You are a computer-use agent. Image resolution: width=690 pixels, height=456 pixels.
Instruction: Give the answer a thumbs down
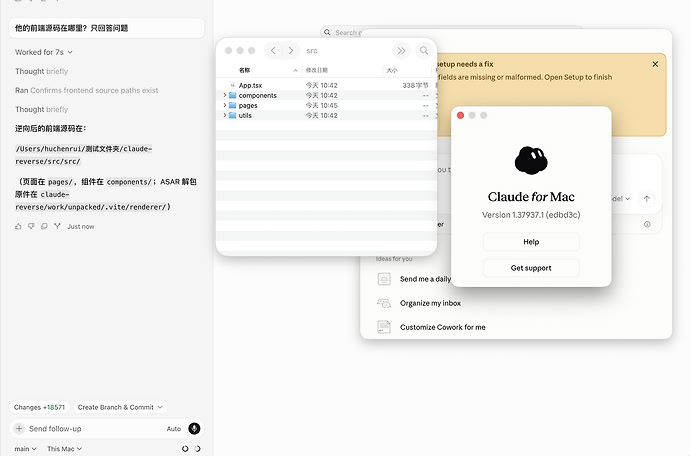[x=31, y=226]
